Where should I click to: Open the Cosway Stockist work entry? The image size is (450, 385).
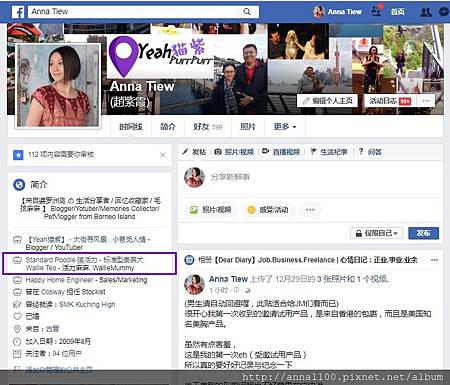click(65, 292)
